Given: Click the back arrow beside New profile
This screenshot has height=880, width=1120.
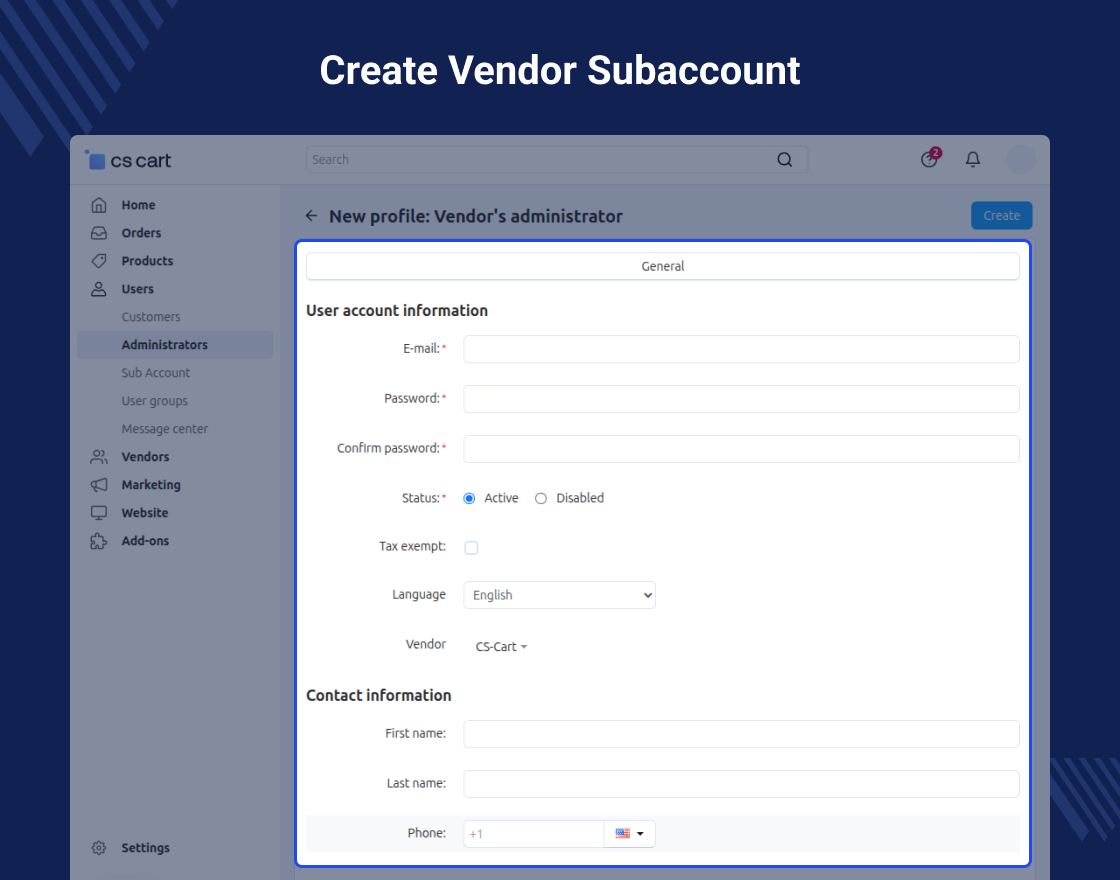Looking at the screenshot, I should (x=311, y=216).
